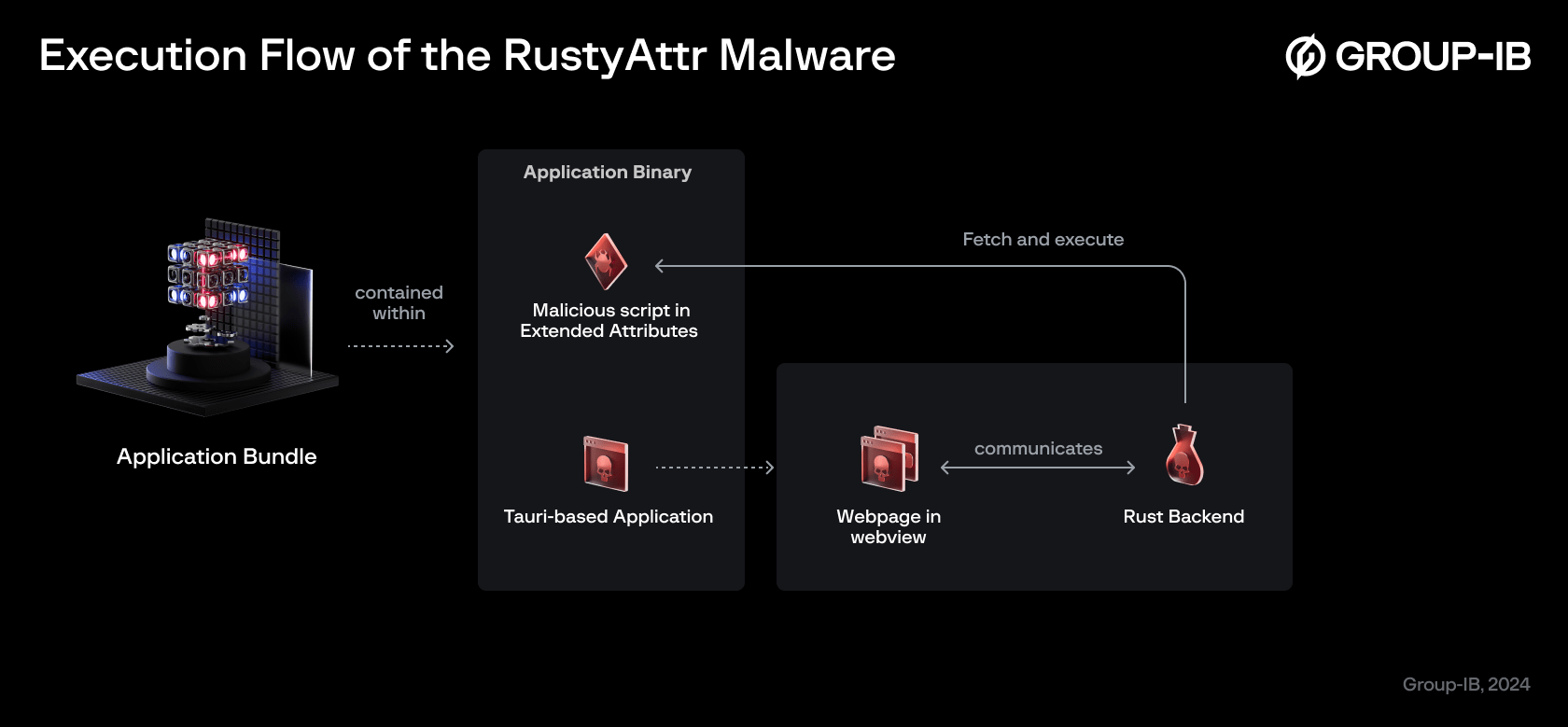Click the Tauri-based Application skull window icon
The height and width of the screenshot is (727, 1568).
pyautogui.click(x=606, y=464)
